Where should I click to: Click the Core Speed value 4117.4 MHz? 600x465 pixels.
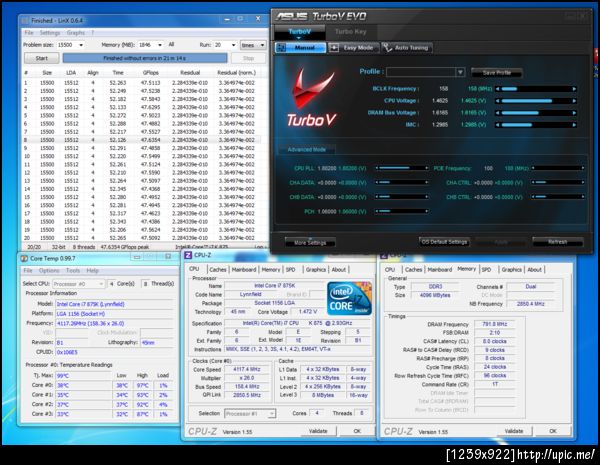(247, 370)
